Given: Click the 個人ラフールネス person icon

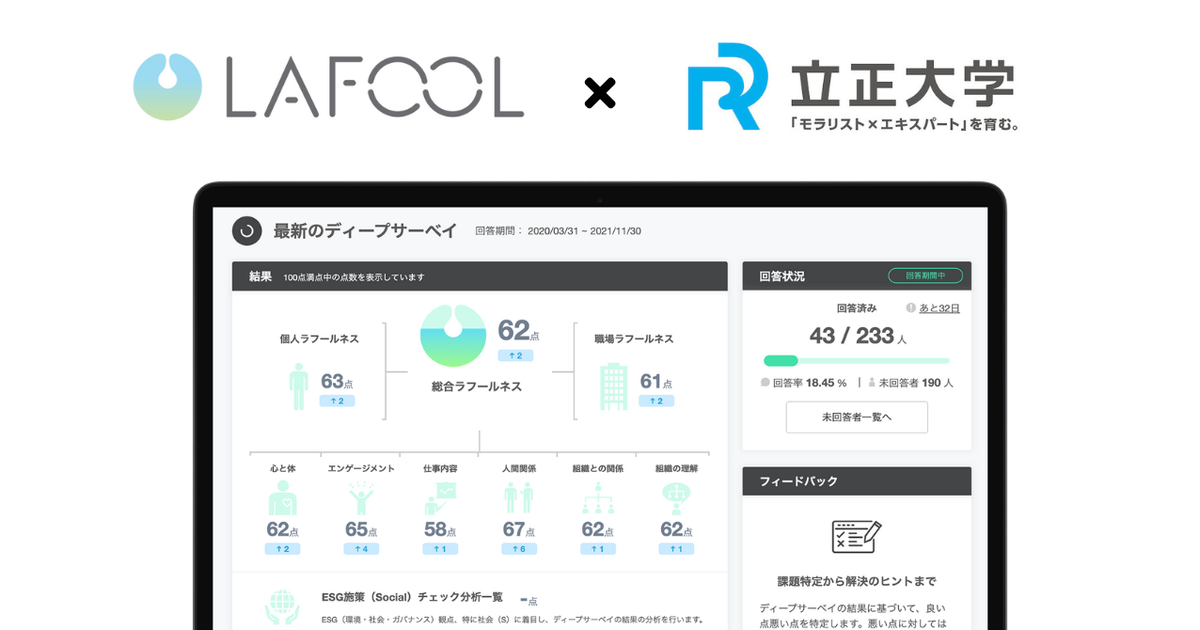Looking at the screenshot, I should point(298,387).
